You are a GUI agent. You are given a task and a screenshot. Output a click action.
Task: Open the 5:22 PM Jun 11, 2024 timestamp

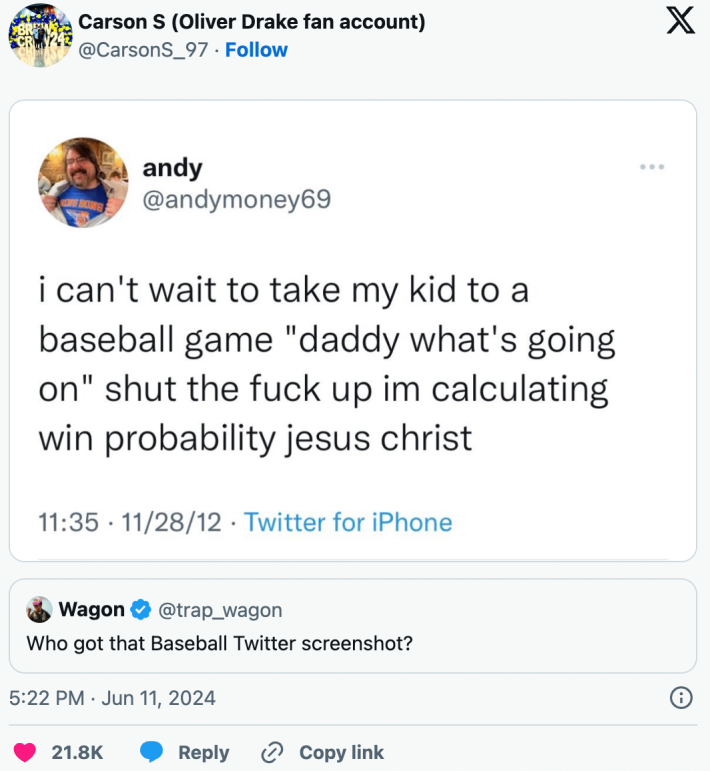pos(112,698)
